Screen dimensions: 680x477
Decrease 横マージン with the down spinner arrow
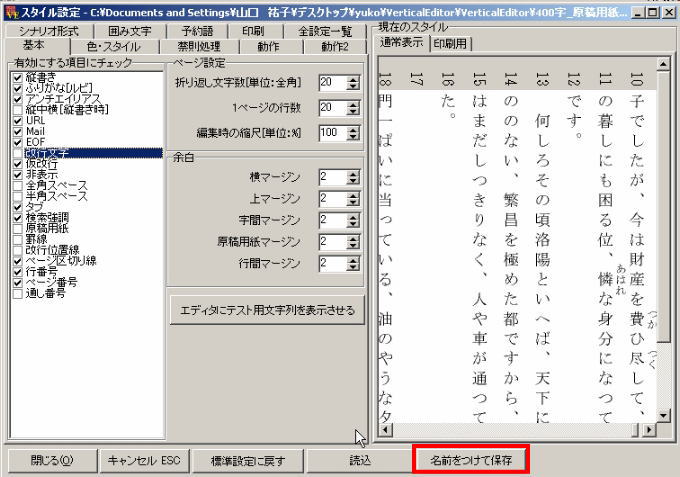click(x=353, y=182)
